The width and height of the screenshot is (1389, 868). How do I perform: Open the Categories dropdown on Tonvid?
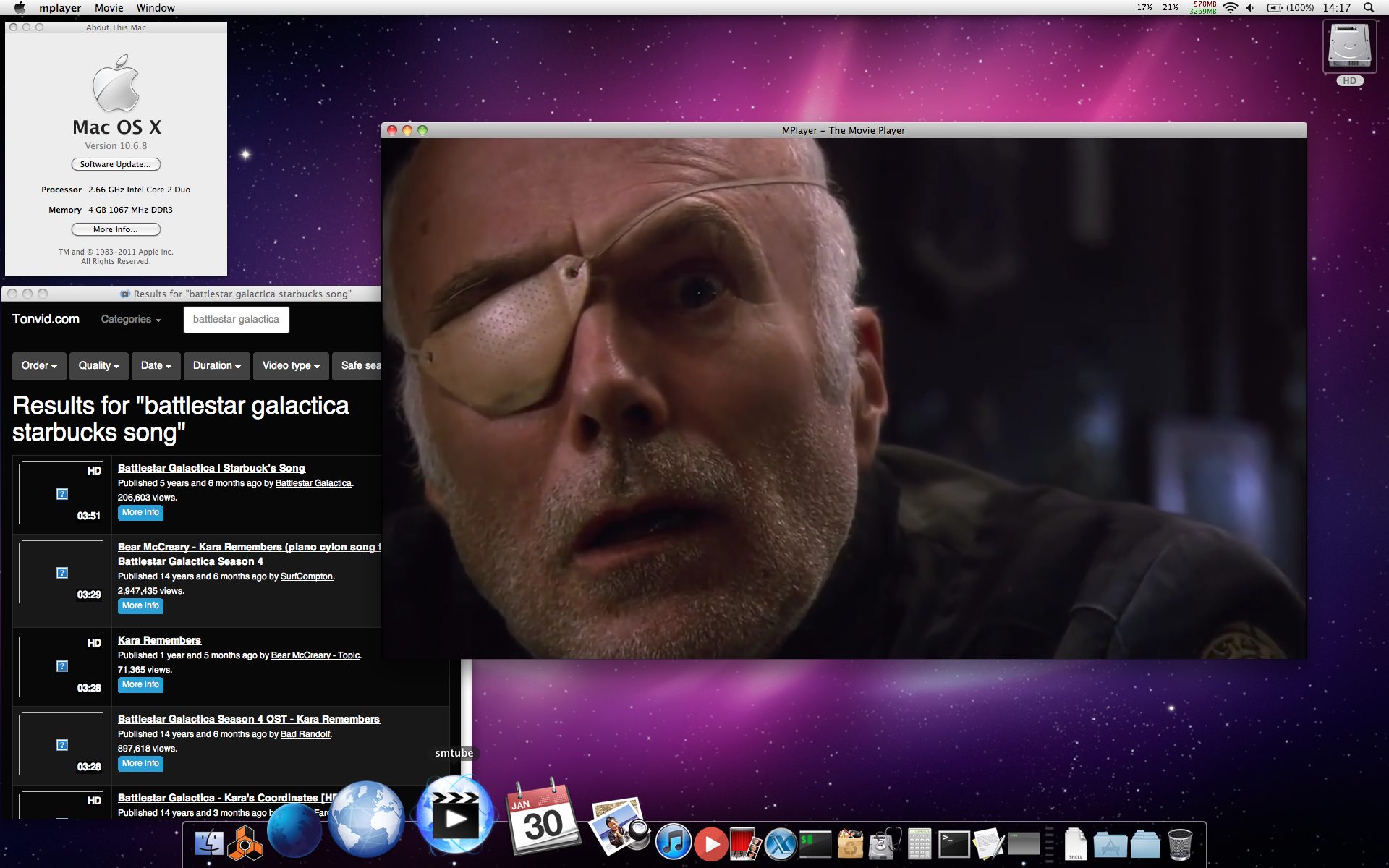pyautogui.click(x=131, y=320)
